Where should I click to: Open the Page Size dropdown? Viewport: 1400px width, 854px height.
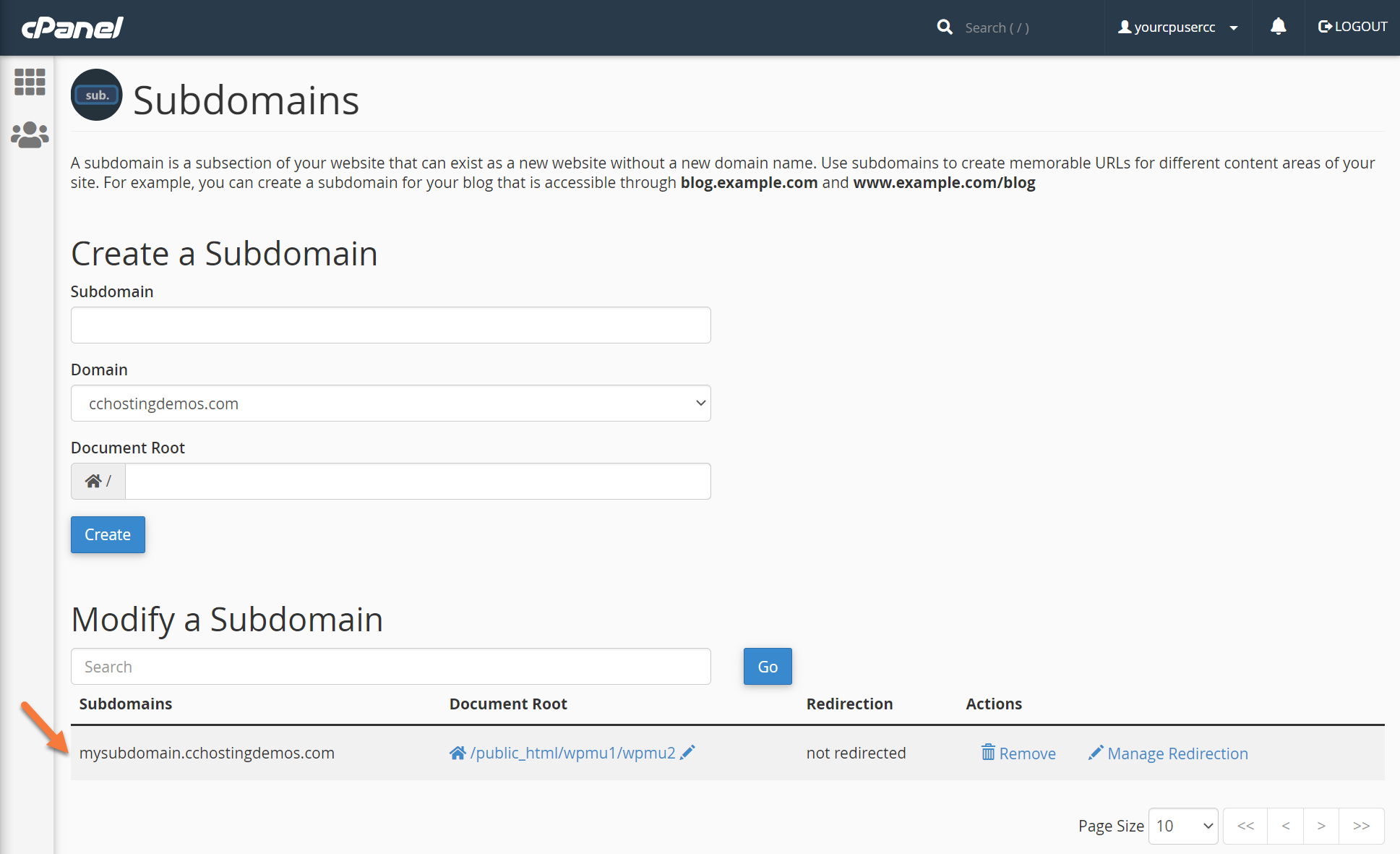point(1182,826)
